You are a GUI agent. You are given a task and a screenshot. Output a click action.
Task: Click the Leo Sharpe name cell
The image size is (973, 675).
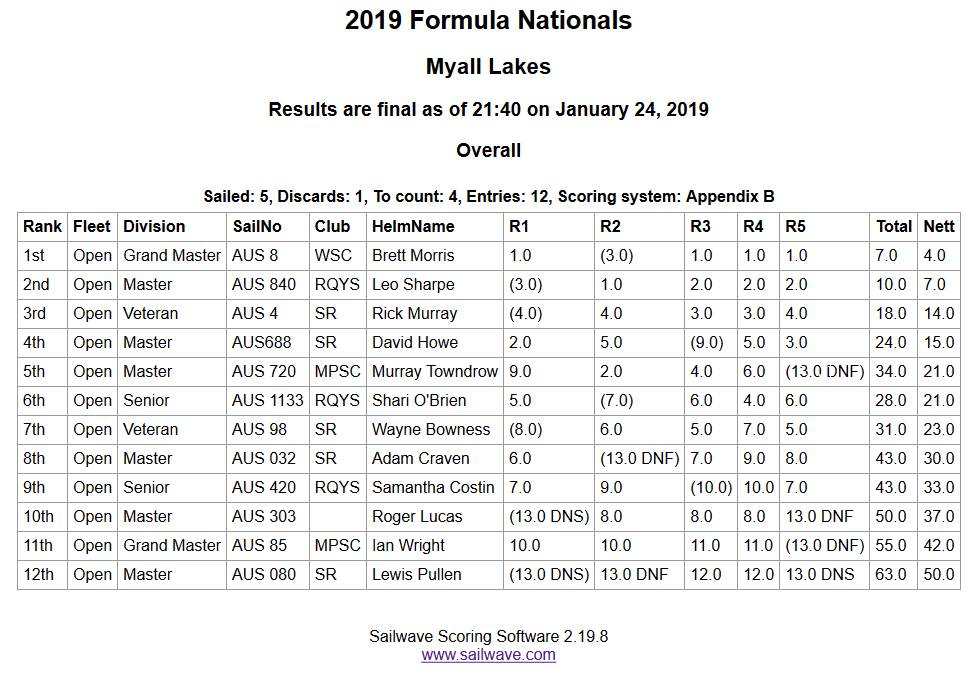pos(413,285)
